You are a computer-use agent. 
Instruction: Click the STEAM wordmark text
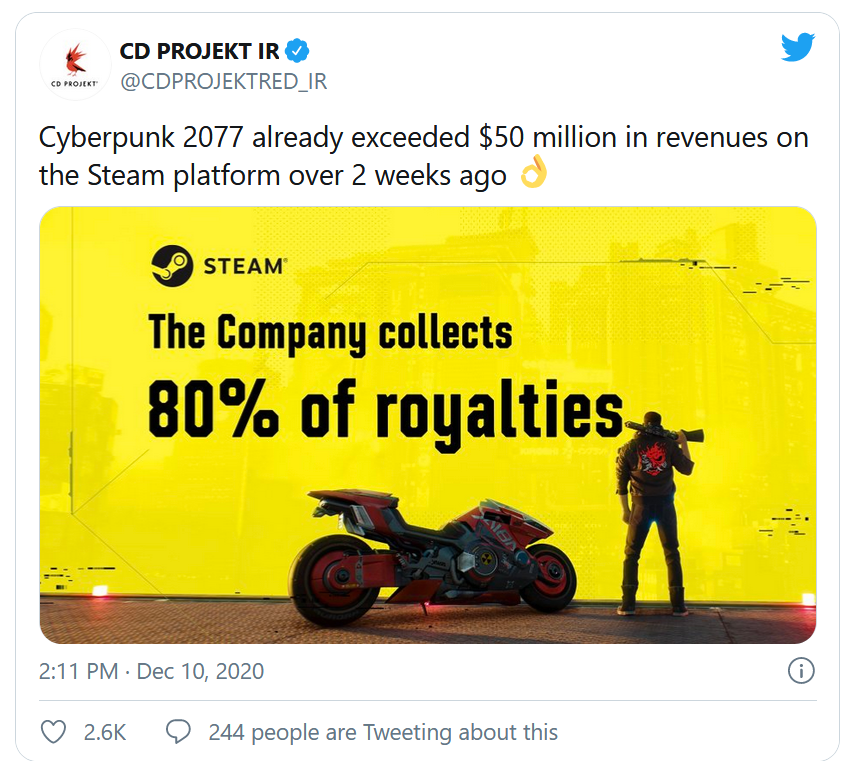(245, 267)
